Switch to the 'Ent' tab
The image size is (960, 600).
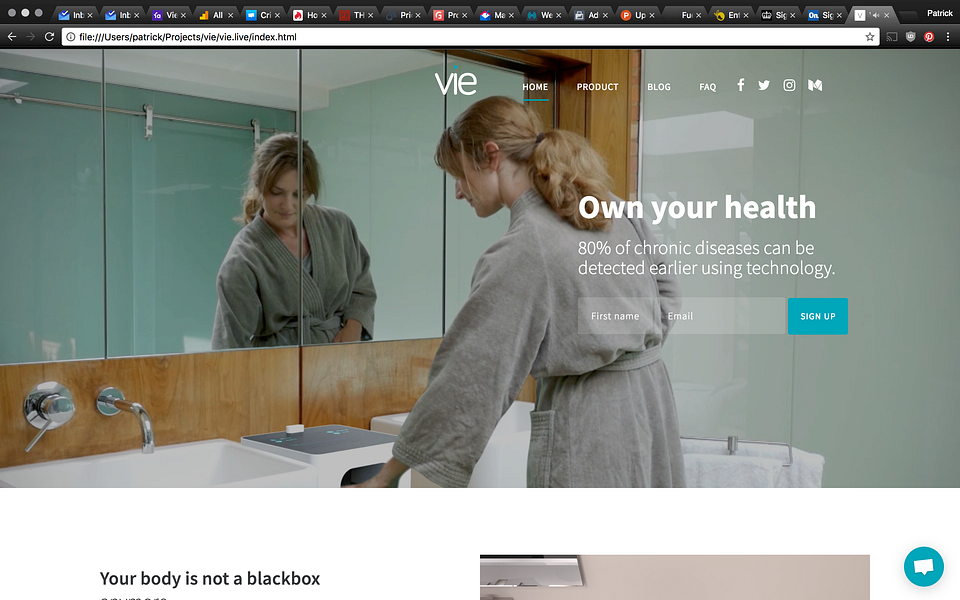coord(729,15)
